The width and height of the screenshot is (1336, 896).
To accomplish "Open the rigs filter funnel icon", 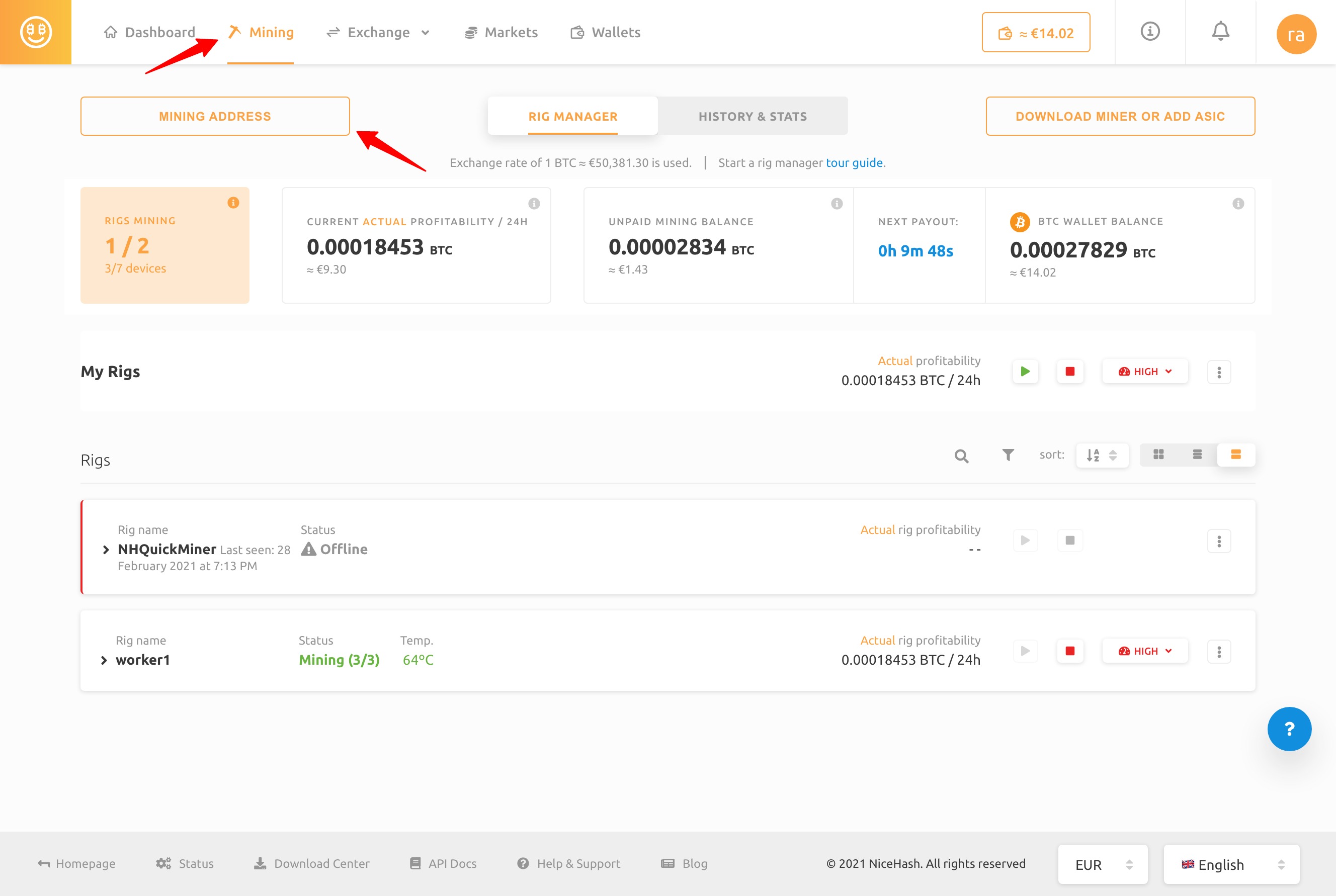I will [x=1008, y=455].
